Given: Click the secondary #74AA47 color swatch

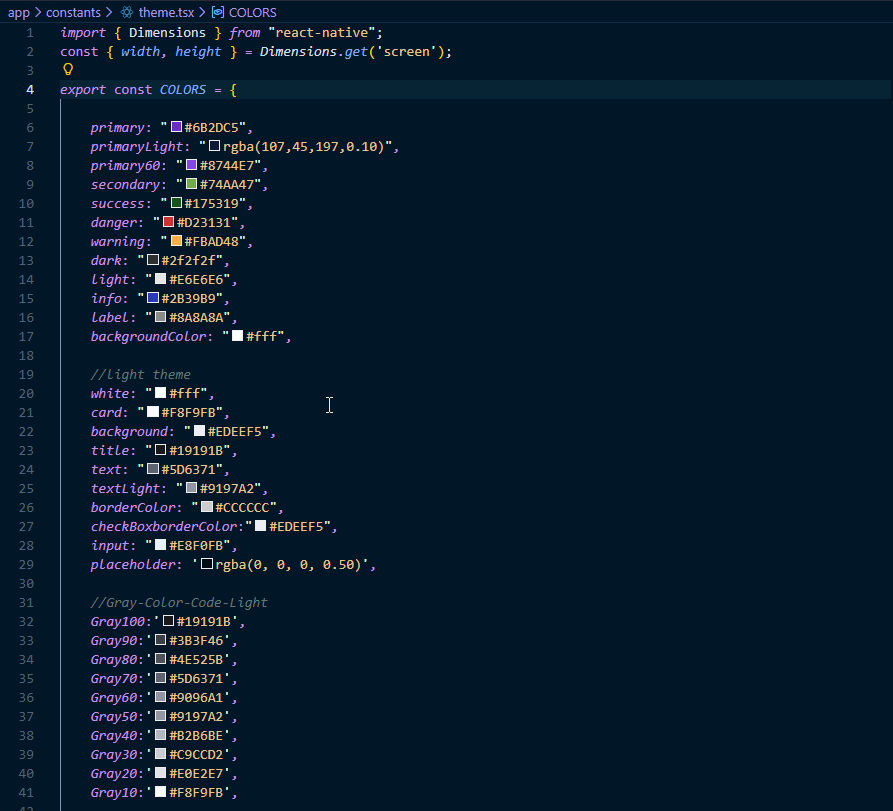Looking at the screenshot, I should click(191, 185).
